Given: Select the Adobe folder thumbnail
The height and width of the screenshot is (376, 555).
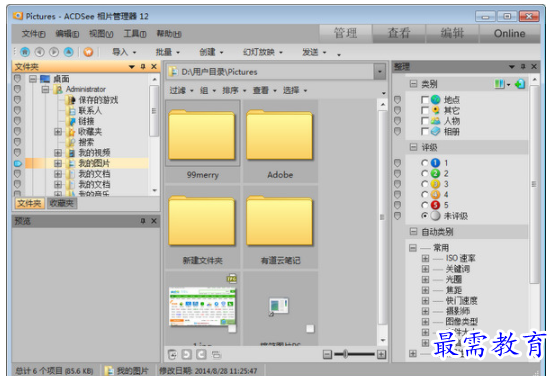Looking at the screenshot, I should (280, 141).
